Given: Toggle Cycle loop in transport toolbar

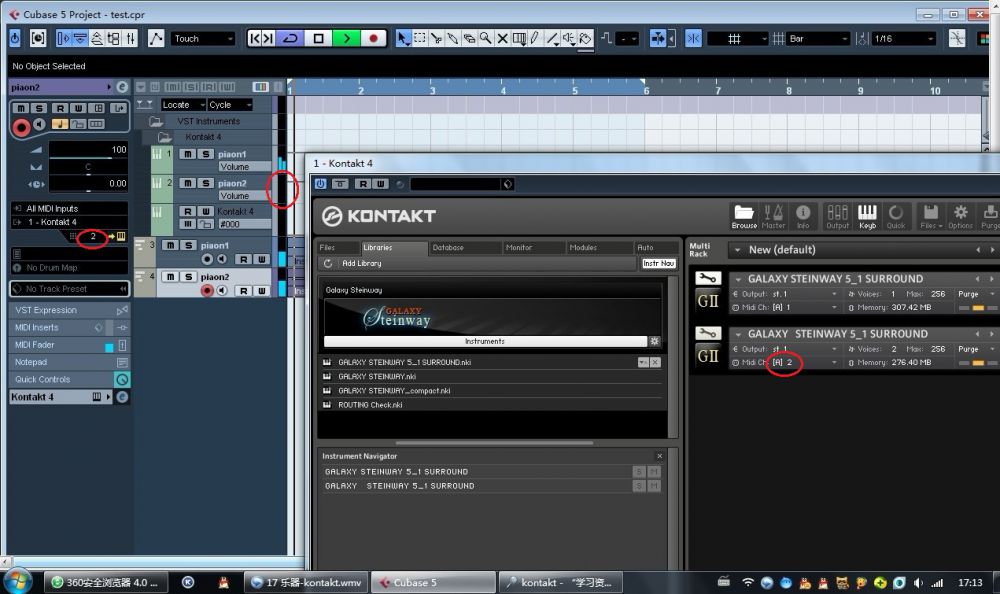Looking at the screenshot, I should pos(290,38).
